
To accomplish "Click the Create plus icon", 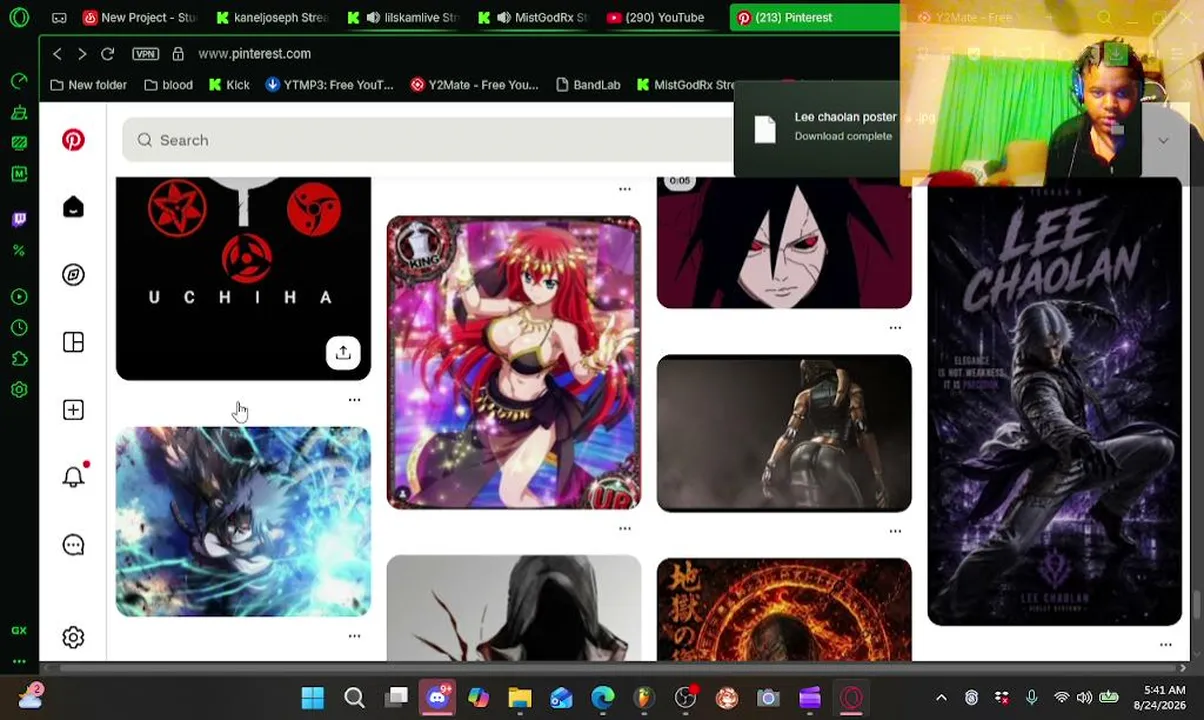I will pyautogui.click(x=73, y=410).
